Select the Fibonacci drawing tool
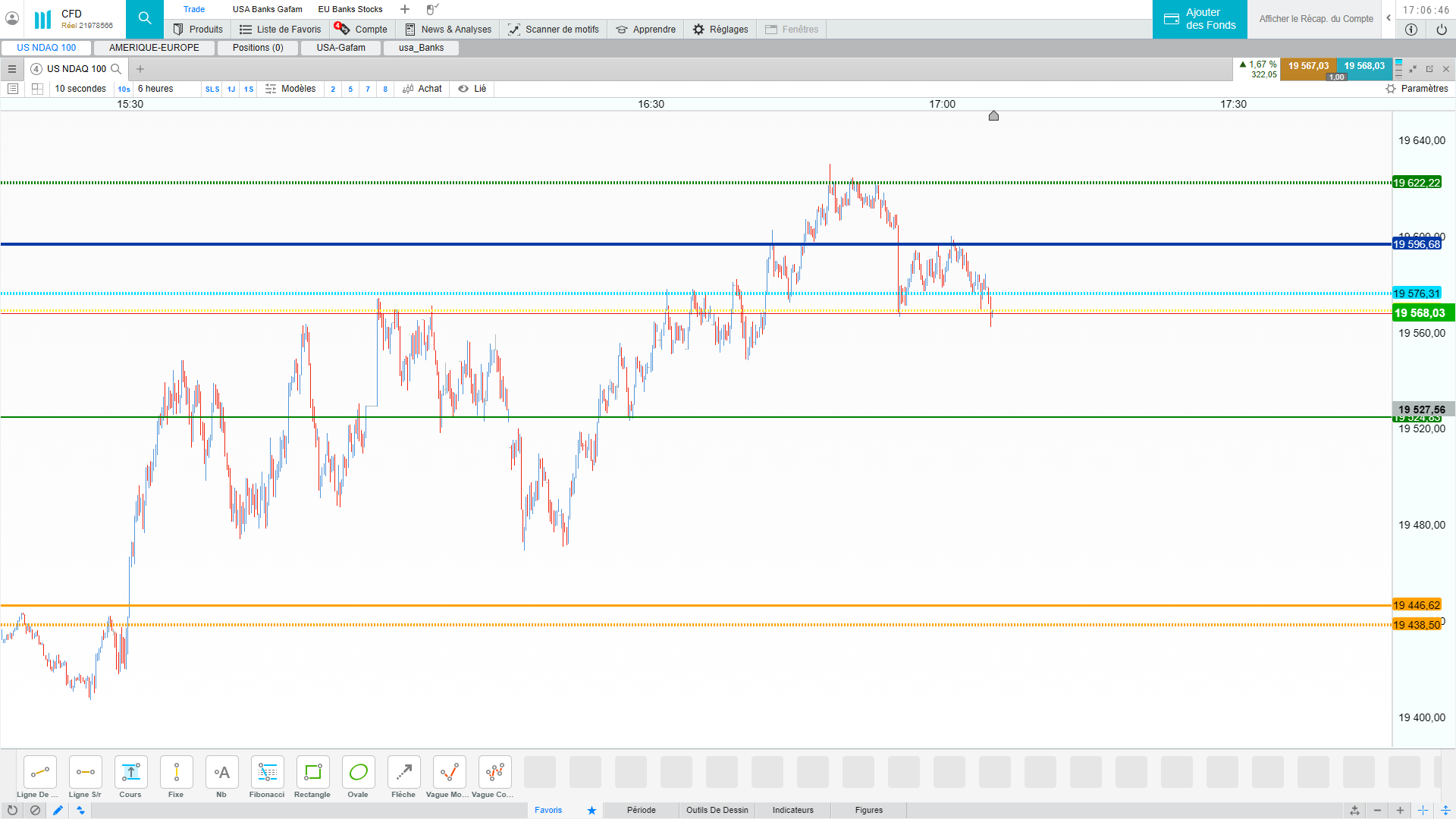The image size is (1456, 819). [x=267, y=773]
